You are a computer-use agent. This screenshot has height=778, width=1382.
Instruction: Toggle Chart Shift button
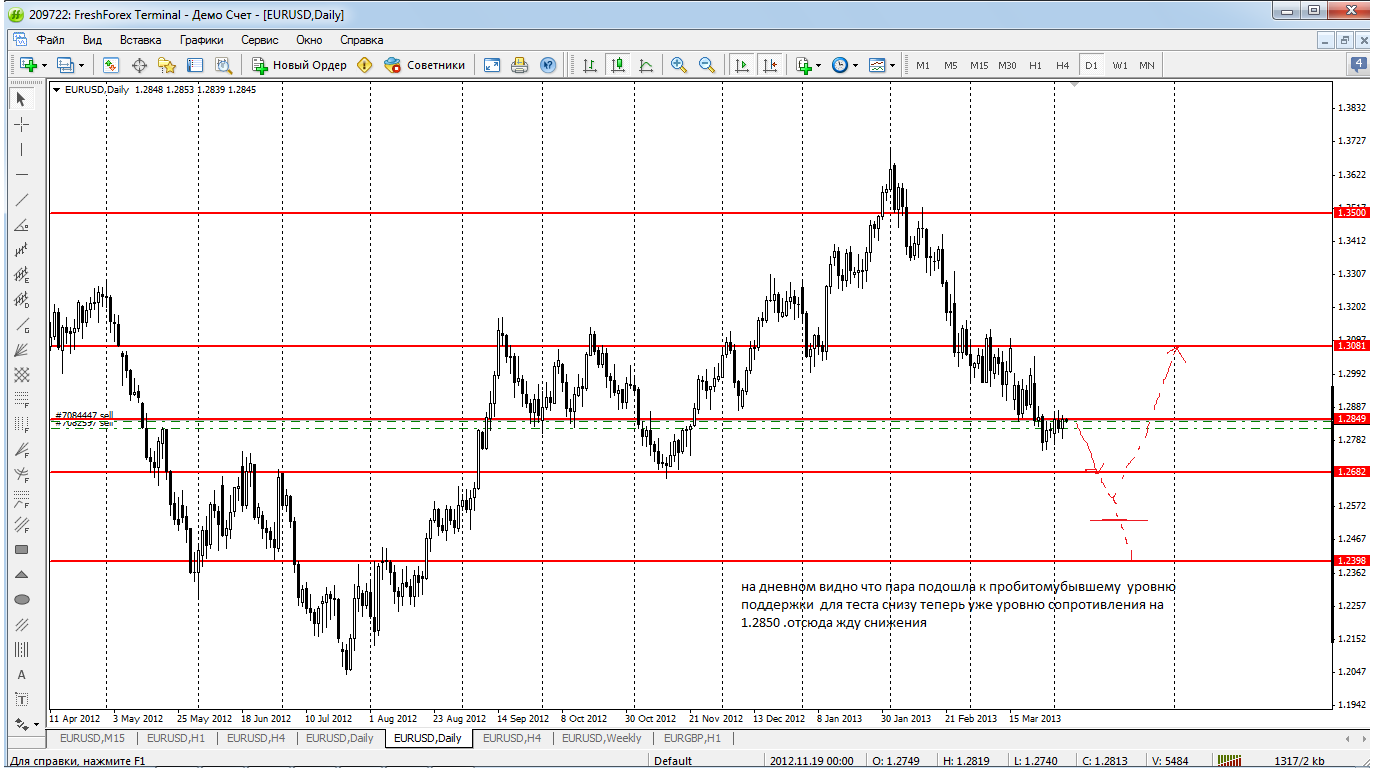coord(769,65)
